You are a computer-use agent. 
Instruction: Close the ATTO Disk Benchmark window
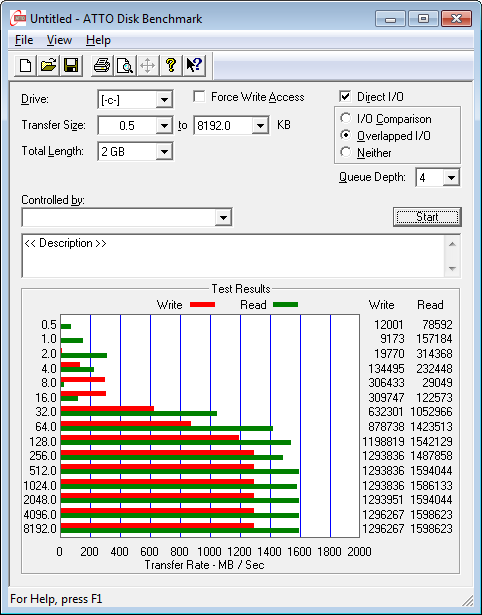tap(456, 19)
